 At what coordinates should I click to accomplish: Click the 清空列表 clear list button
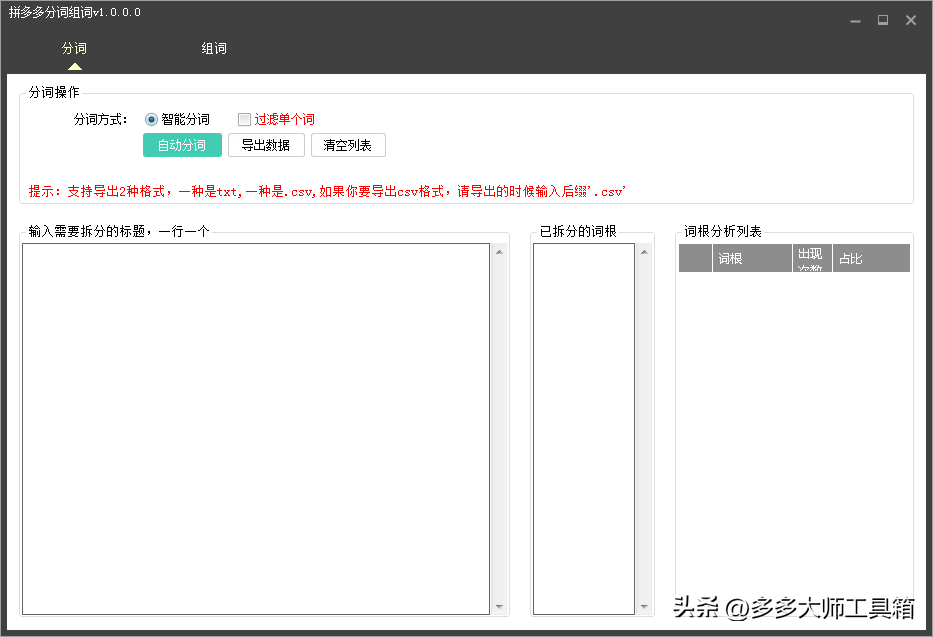[348, 144]
